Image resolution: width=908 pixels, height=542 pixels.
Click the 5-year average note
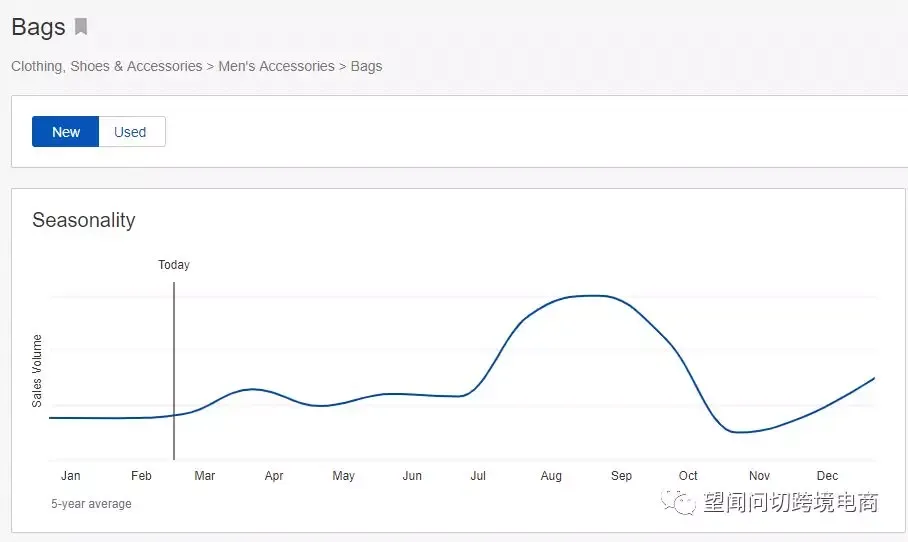click(x=91, y=504)
